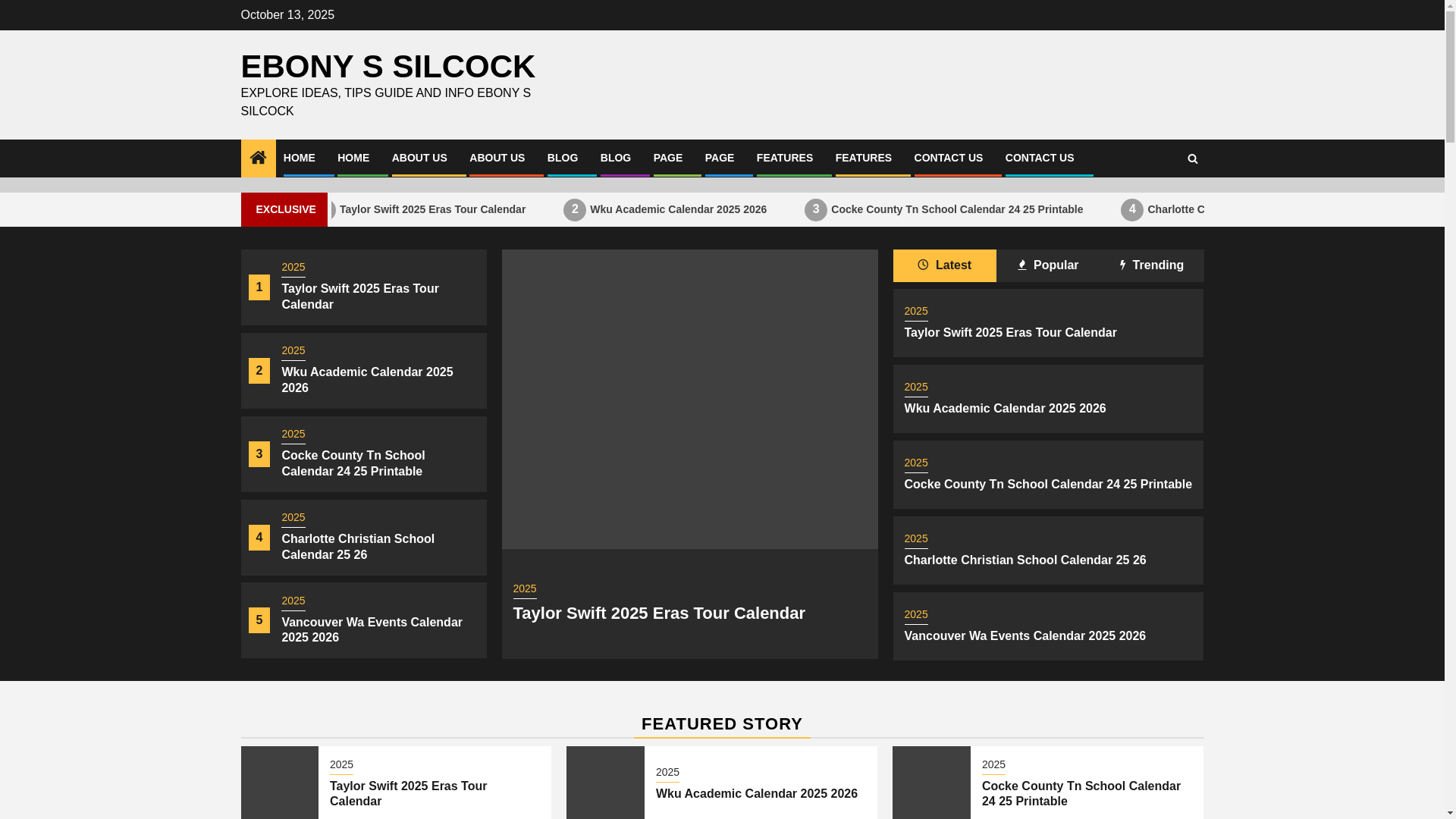Open Cocke County Tn School Calendar in numbered list
The height and width of the screenshot is (819, 1456).
coord(353,463)
